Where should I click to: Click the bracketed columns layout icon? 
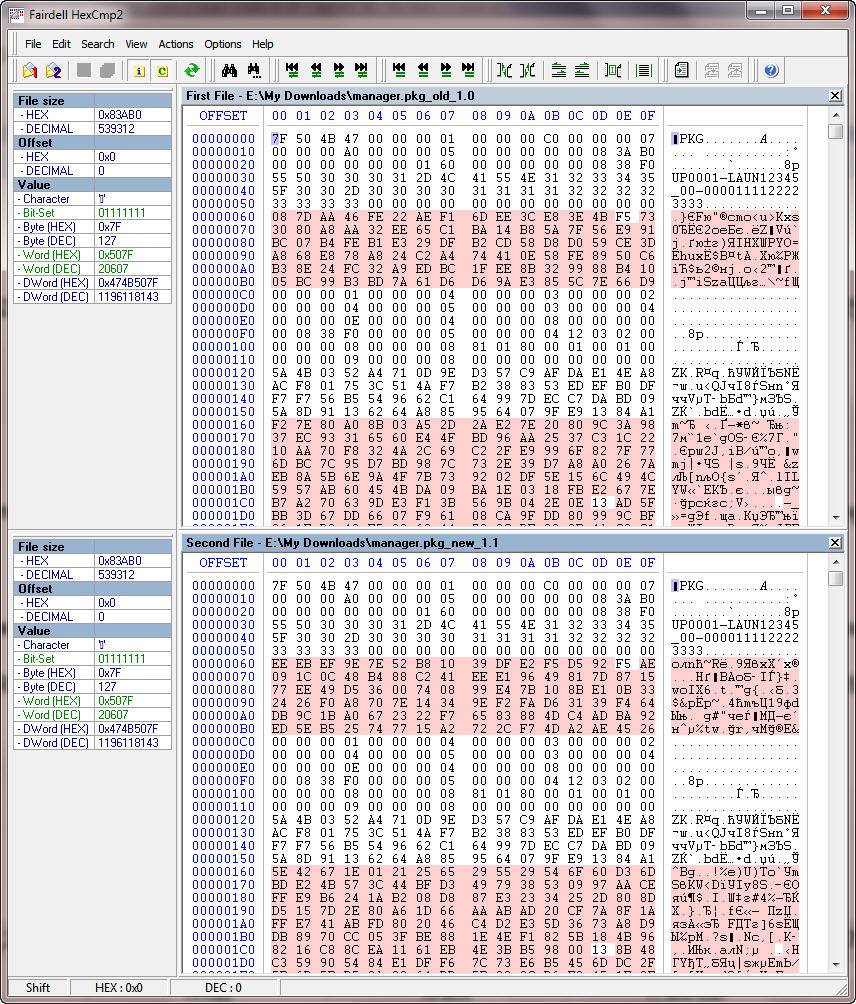click(x=613, y=70)
